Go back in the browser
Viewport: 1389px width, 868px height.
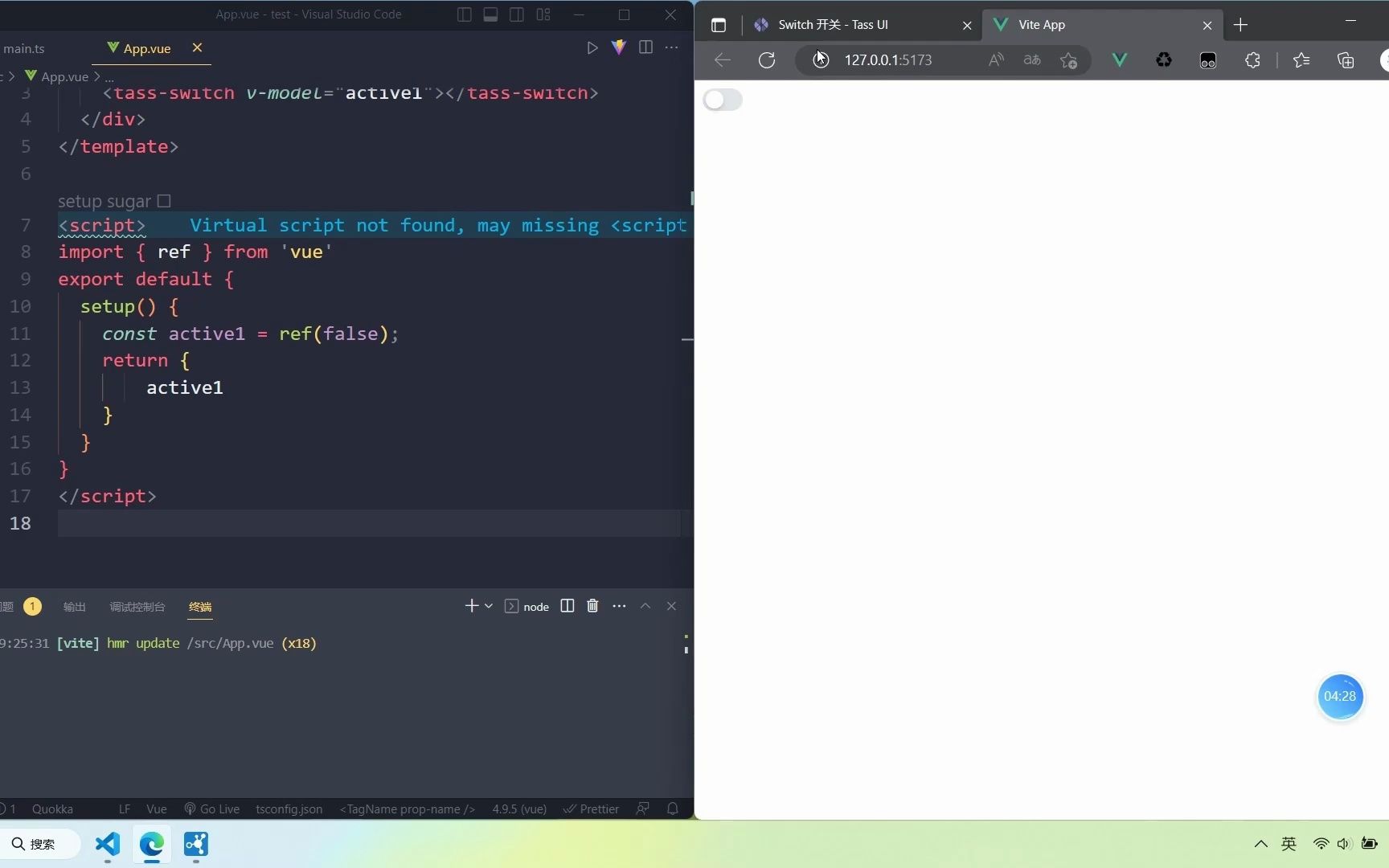tap(723, 59)
